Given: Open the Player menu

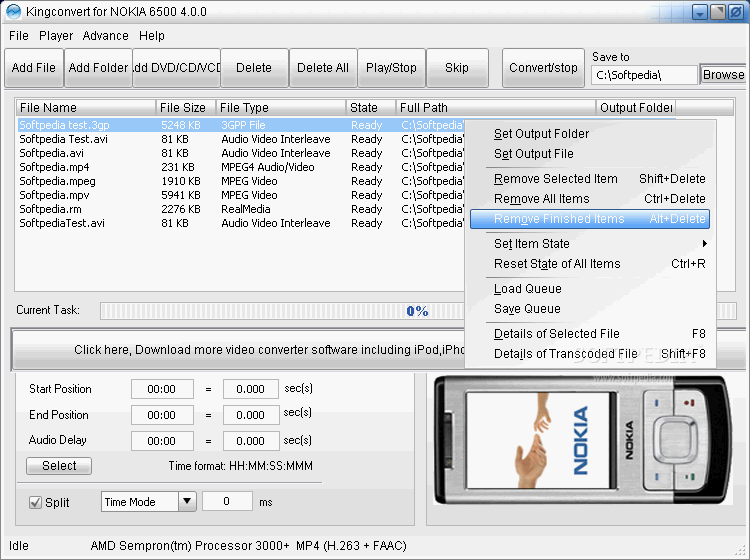Looking at the screenshot, I should (x=56, y=36).
